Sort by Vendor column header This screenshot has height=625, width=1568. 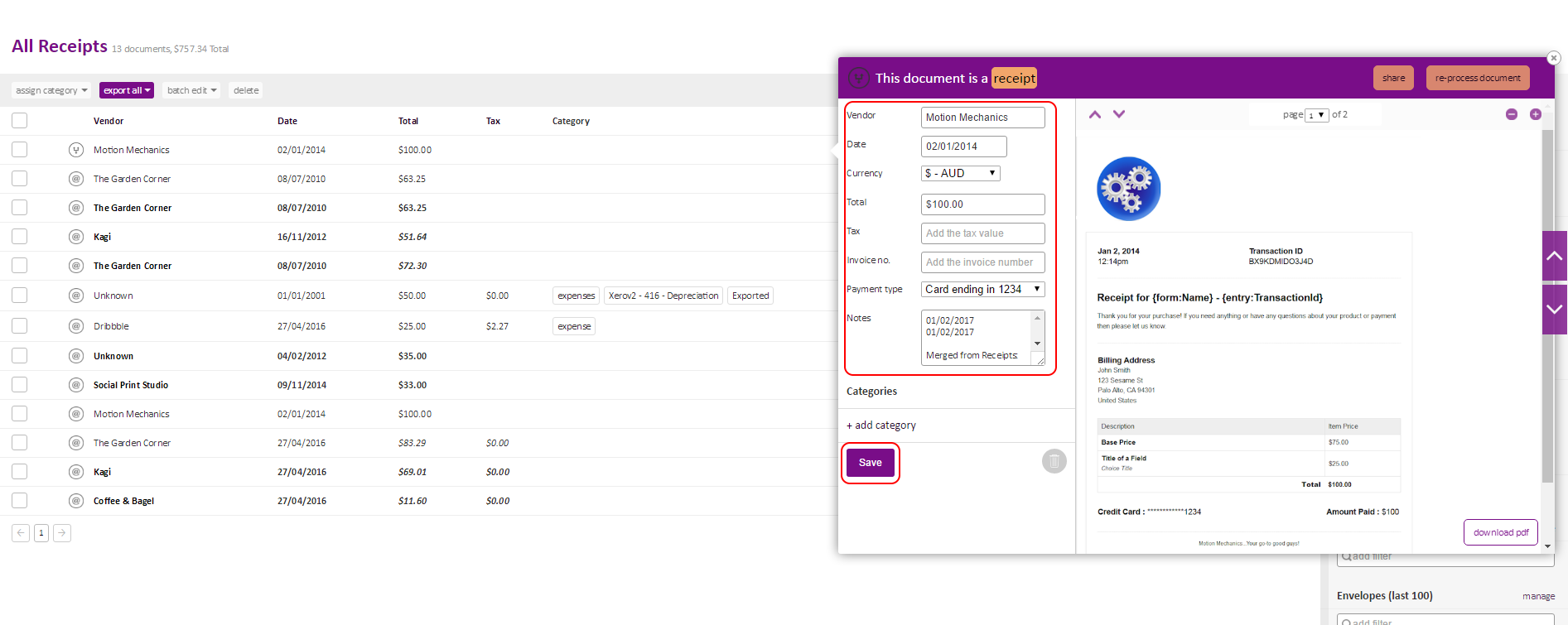tap(109, 121)
